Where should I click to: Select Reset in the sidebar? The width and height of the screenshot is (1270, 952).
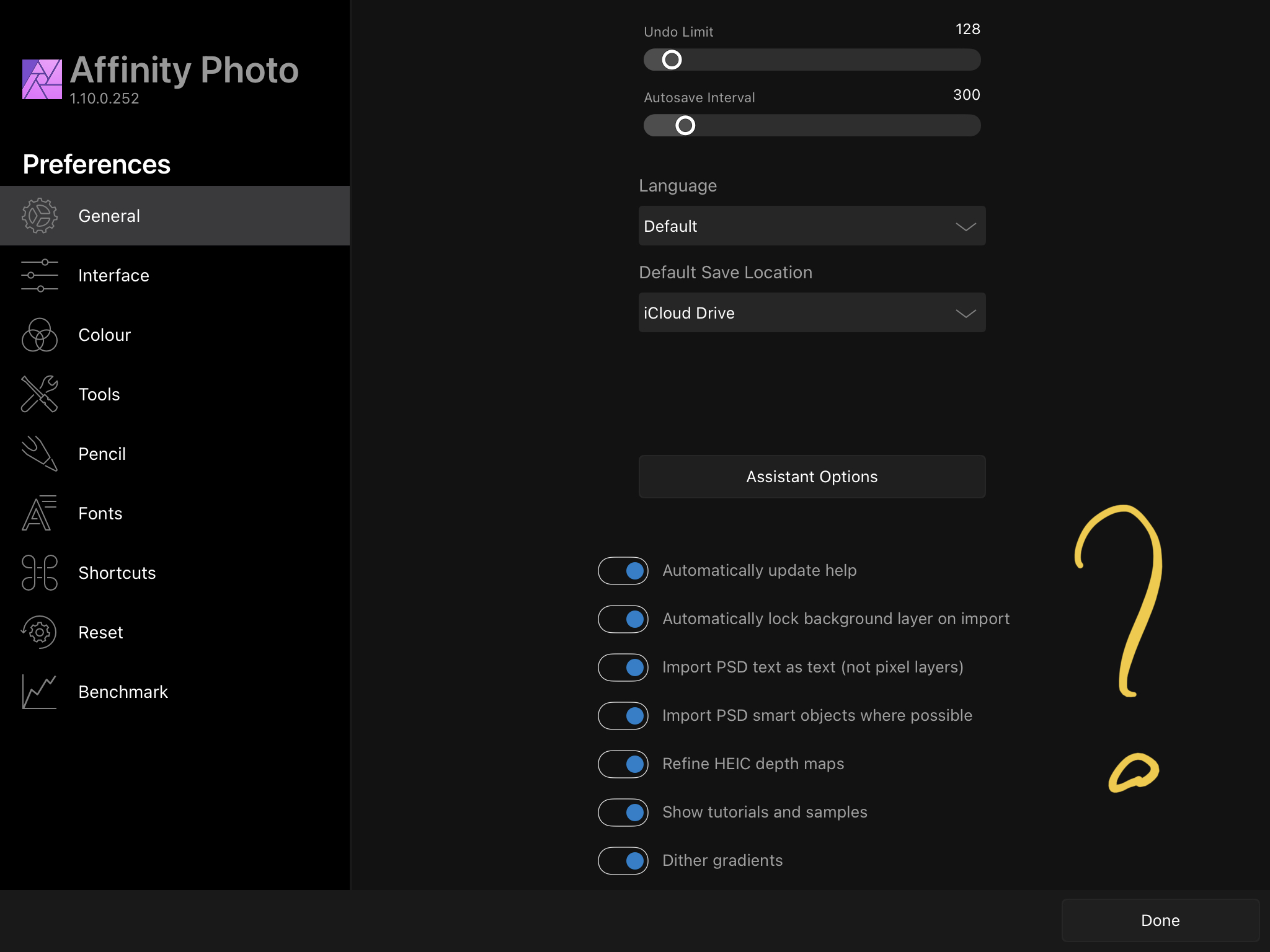coord(175,632)
